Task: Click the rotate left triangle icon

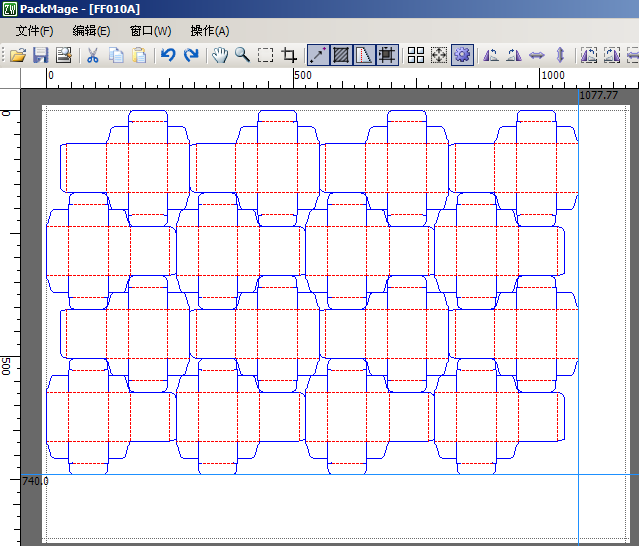Action: coord(491,55)
